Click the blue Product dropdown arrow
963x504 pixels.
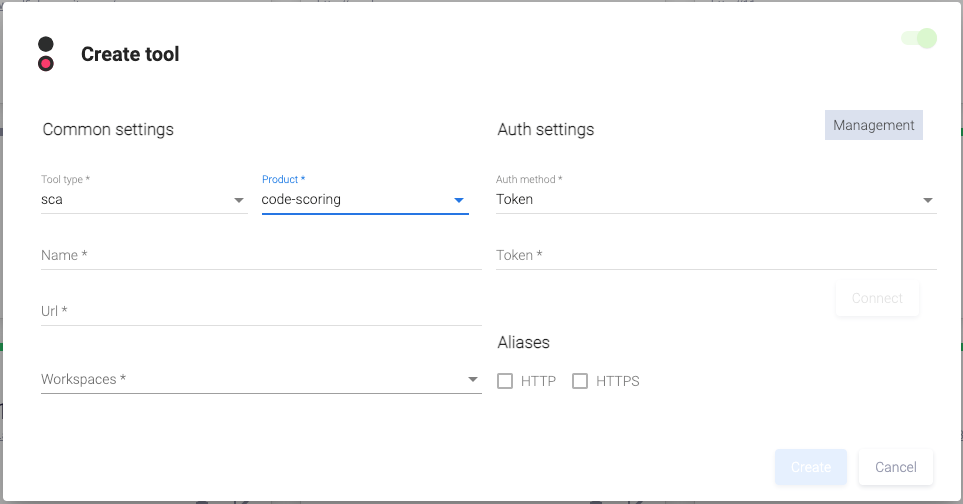coord(459,200)
